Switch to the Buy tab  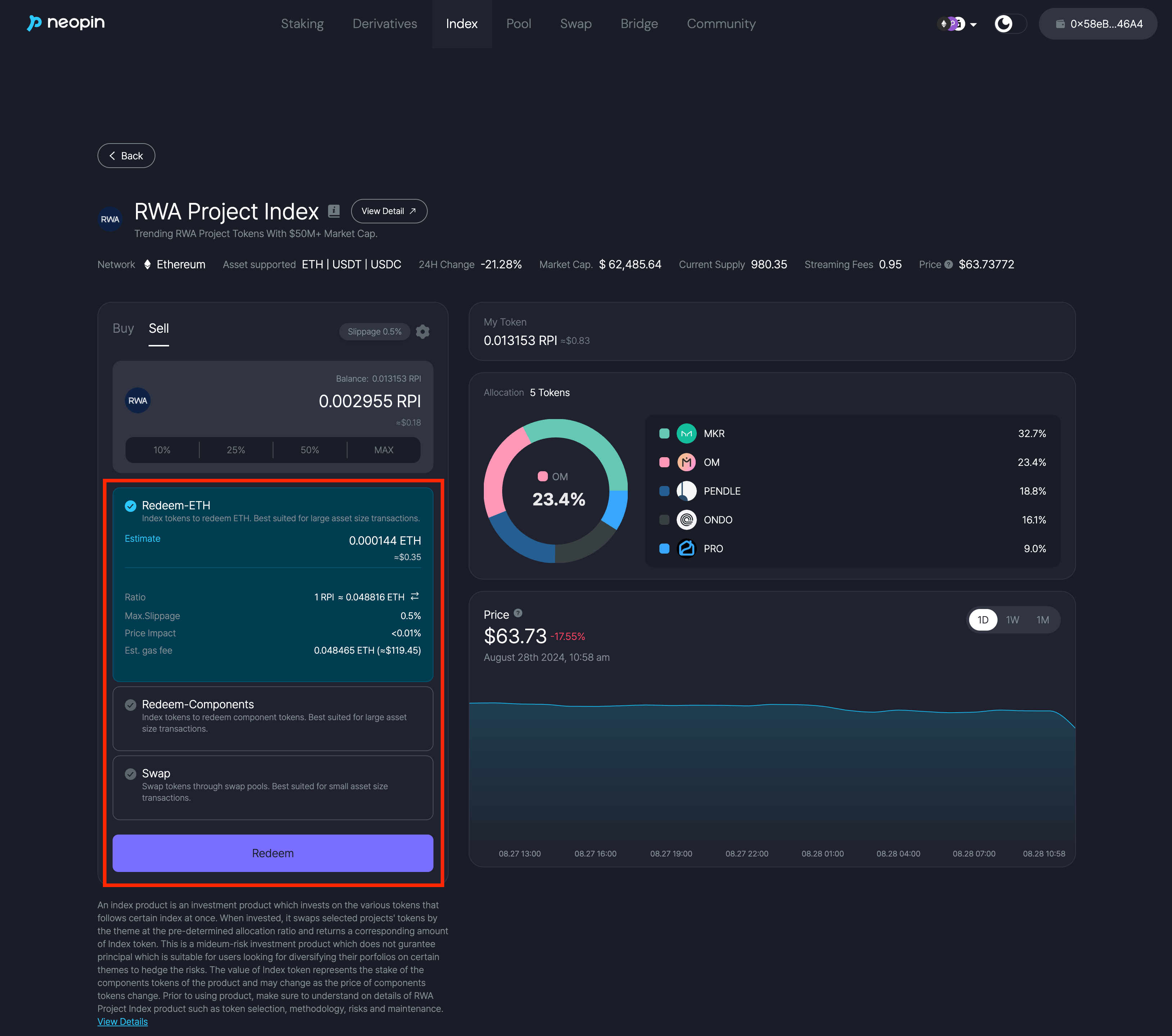(123, 328)
